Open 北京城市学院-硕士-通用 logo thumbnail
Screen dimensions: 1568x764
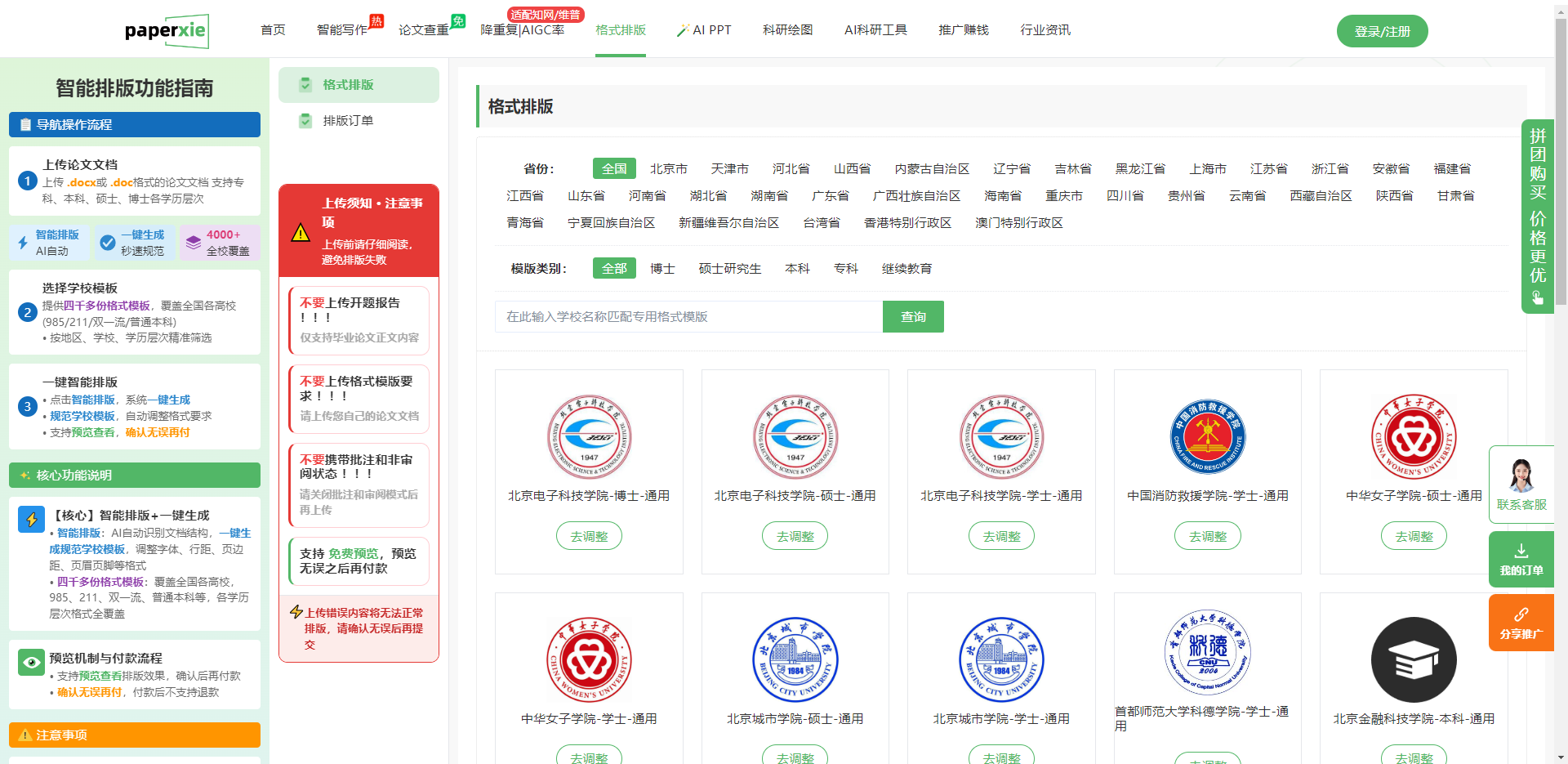click(795, 659)
